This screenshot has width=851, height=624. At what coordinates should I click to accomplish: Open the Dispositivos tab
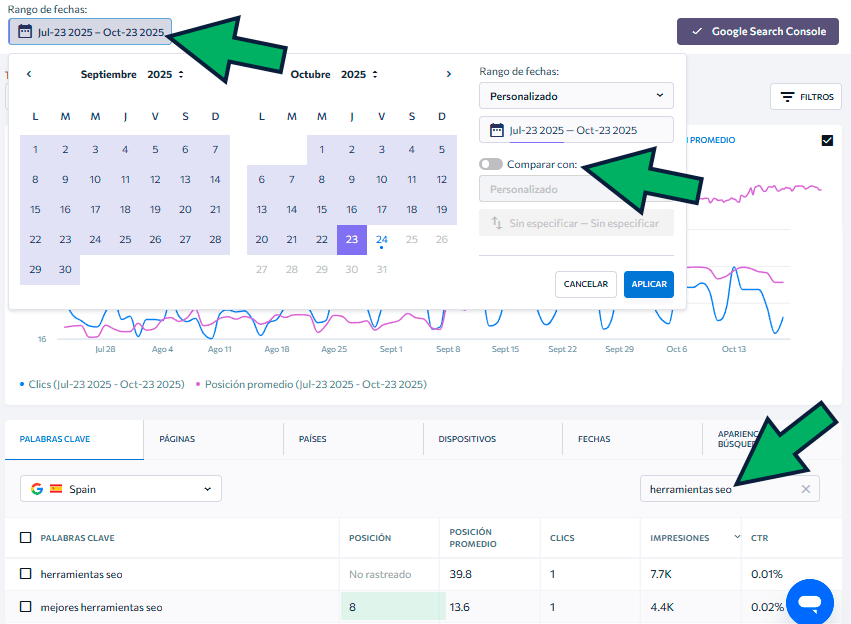465,439
